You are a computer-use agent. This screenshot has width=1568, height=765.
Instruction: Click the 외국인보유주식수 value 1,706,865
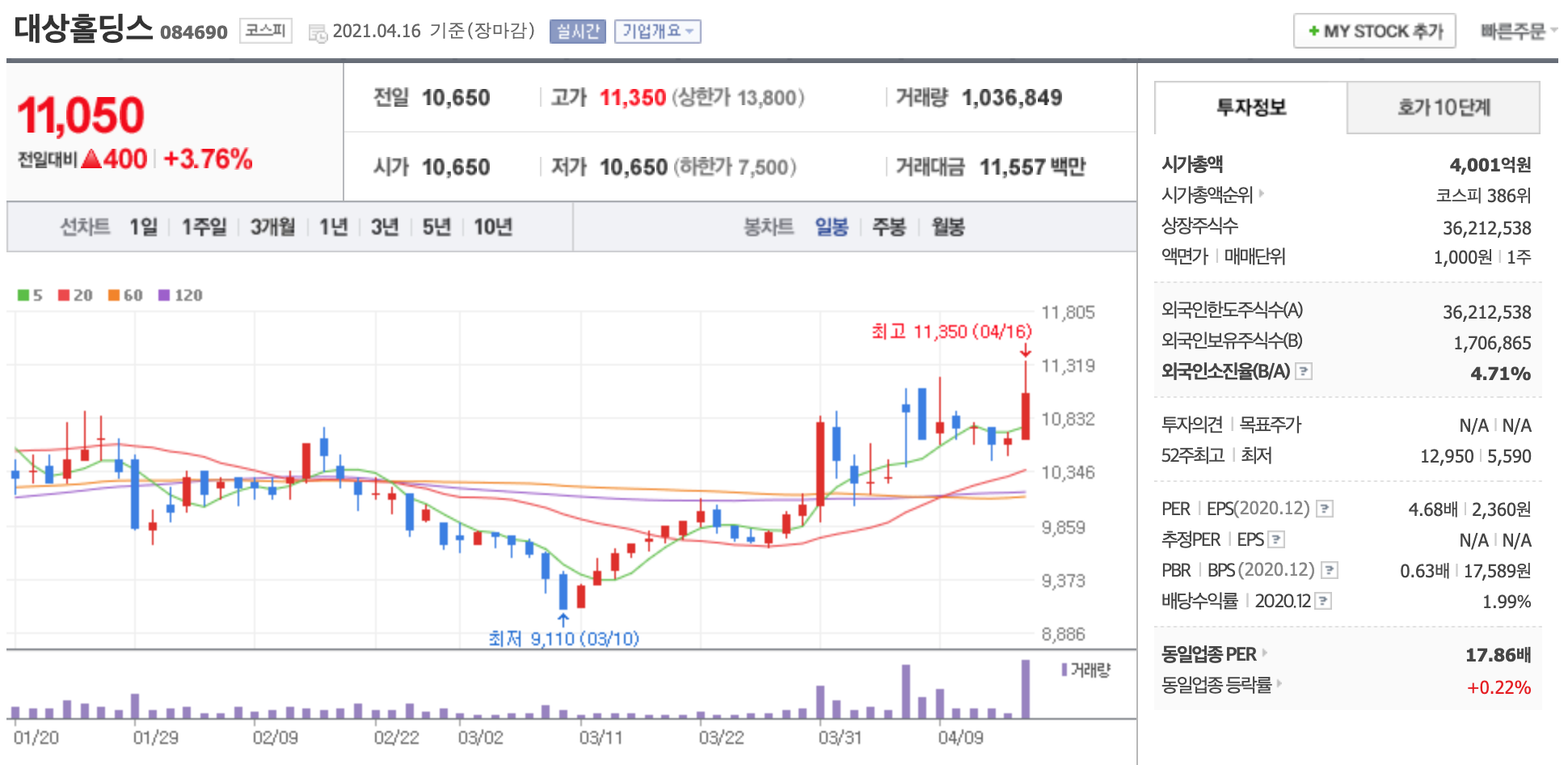tap(1492, 343)
